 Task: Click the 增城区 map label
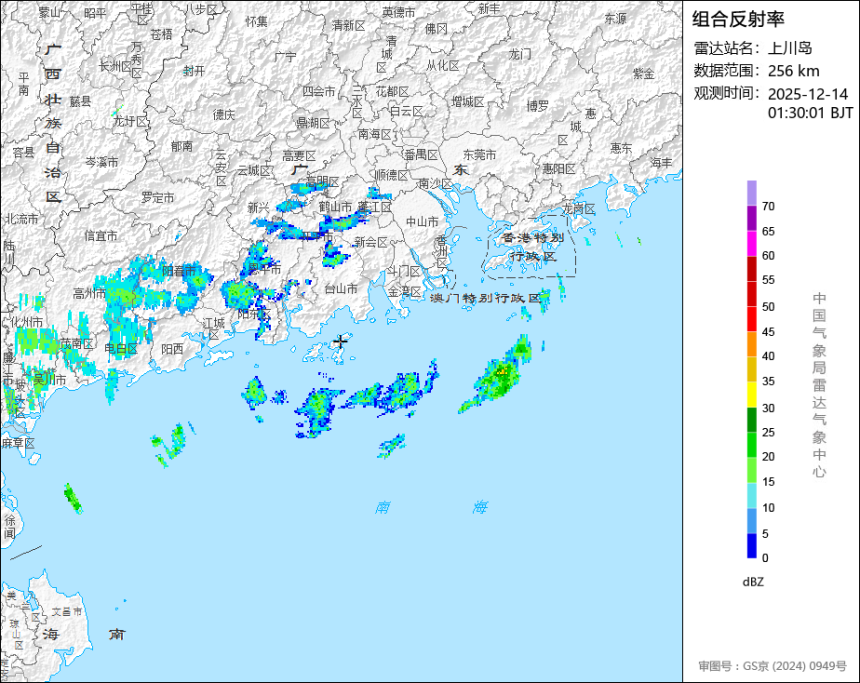468,101
